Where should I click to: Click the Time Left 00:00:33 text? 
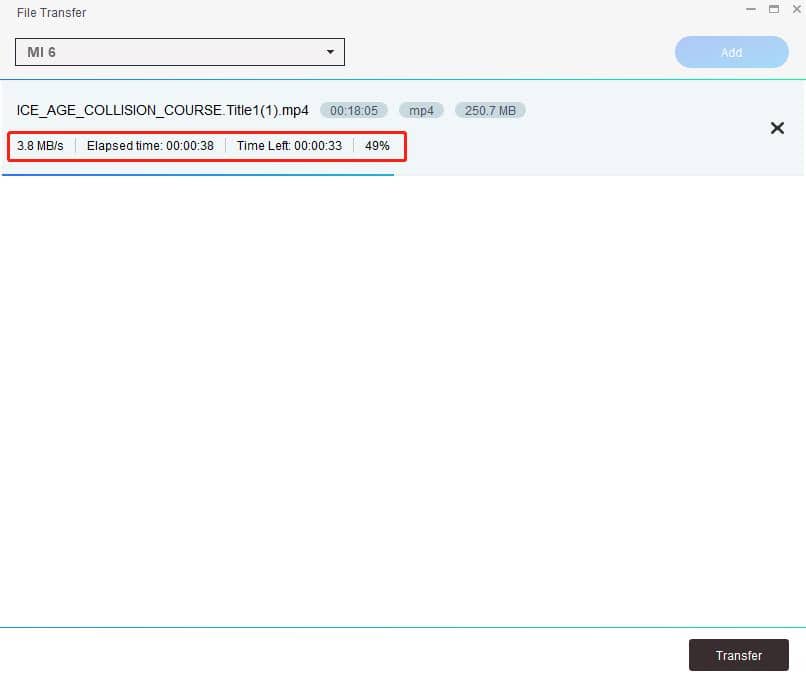pos(289,146)
